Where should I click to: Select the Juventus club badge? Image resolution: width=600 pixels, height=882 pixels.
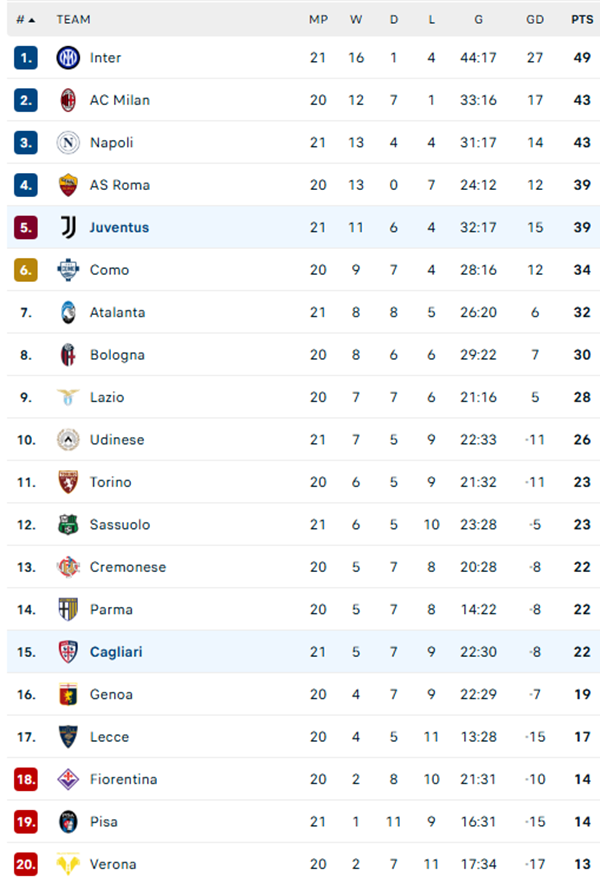click(66, 227)
